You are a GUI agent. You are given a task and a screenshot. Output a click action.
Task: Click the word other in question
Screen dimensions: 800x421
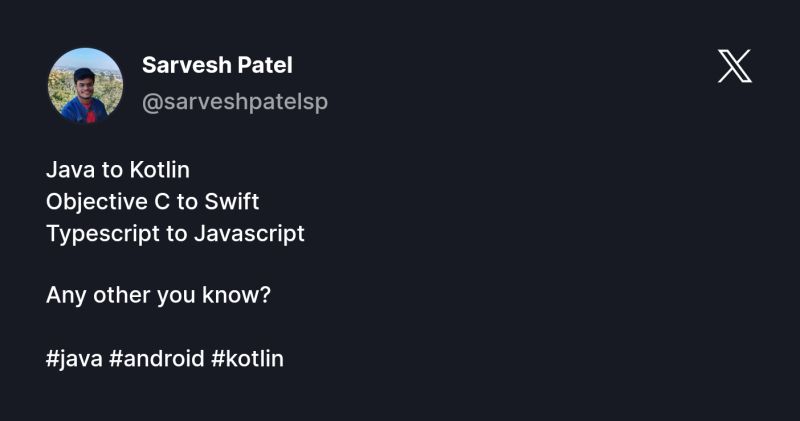pyautogui.click(x=121, y=295)
